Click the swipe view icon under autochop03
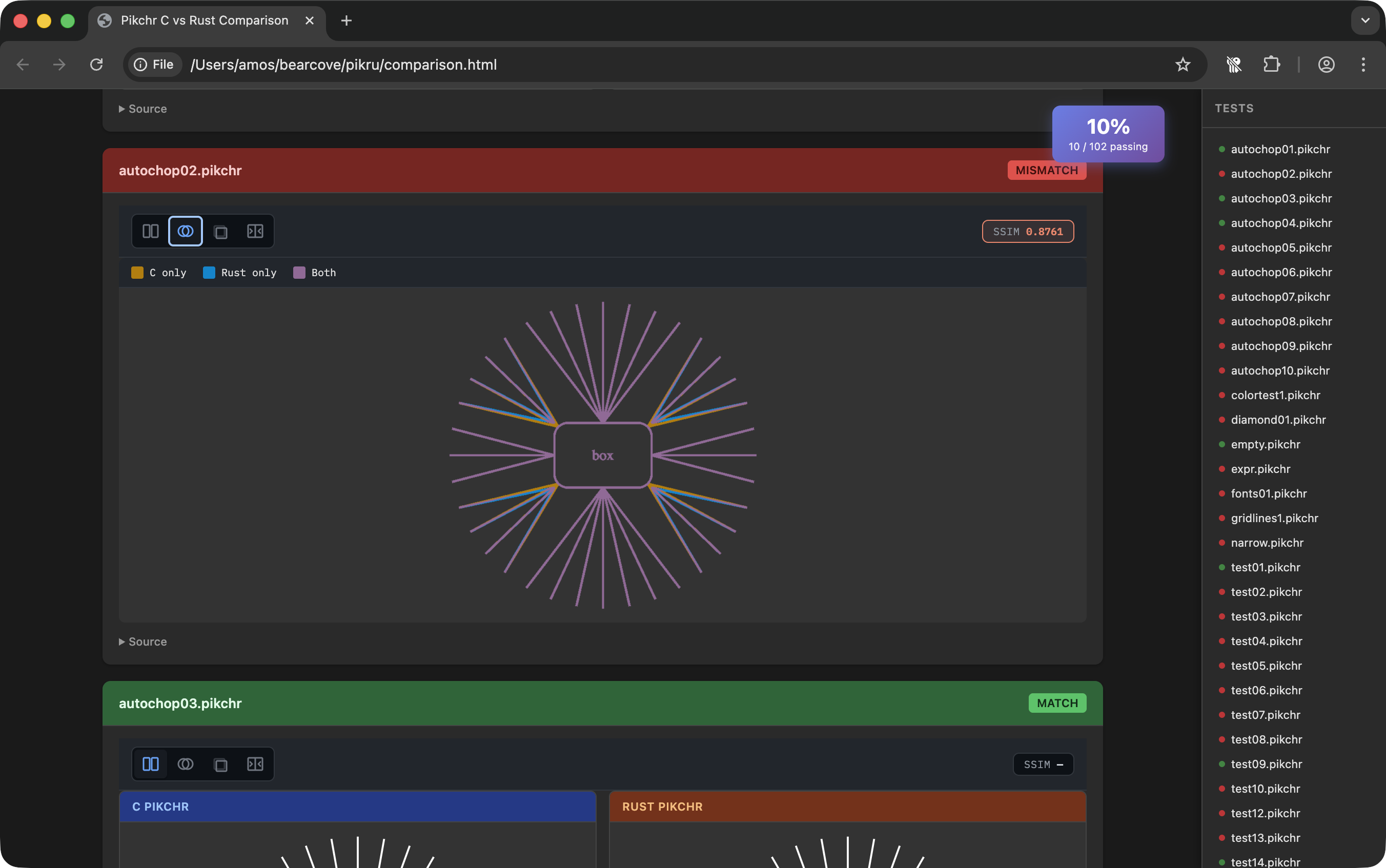The width and height of the screenshot is (1386, 868). (x=255, y=763)
